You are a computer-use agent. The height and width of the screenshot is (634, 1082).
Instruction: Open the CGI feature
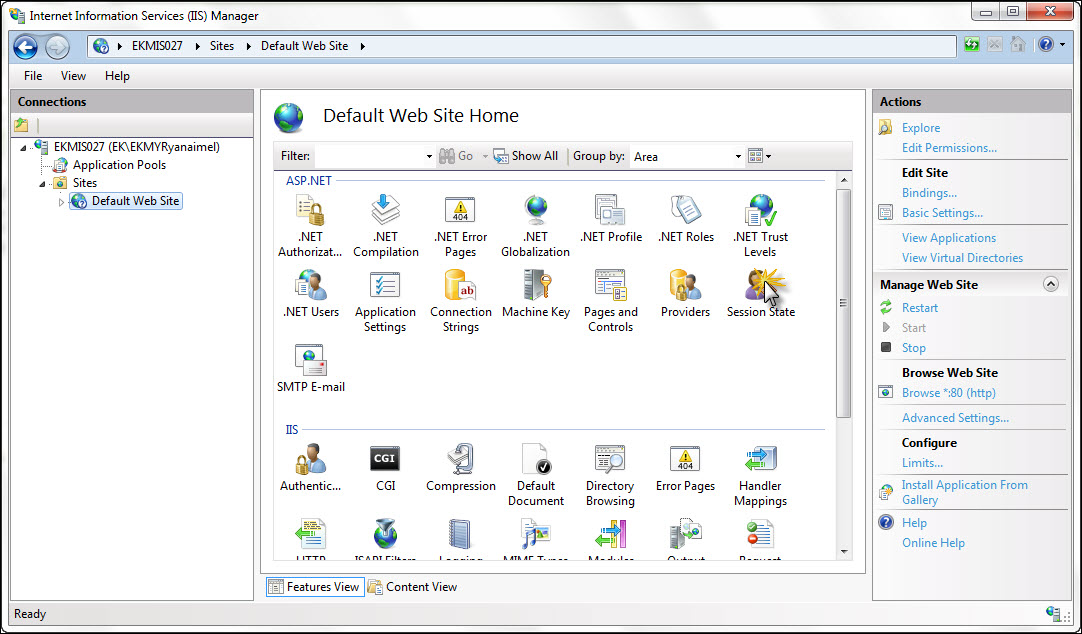(x=385, y=467)
